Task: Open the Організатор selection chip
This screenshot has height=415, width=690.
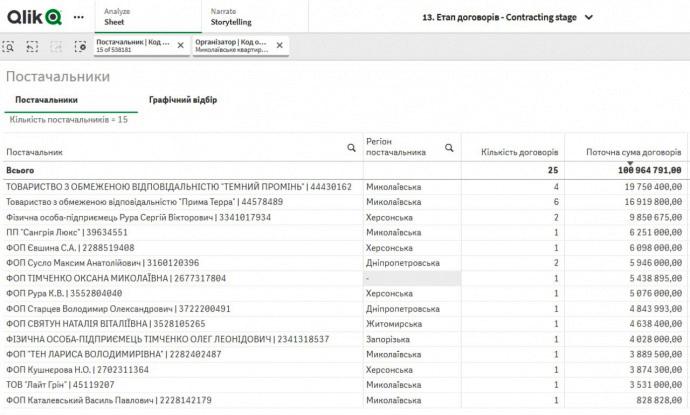Action: (231, 46)
